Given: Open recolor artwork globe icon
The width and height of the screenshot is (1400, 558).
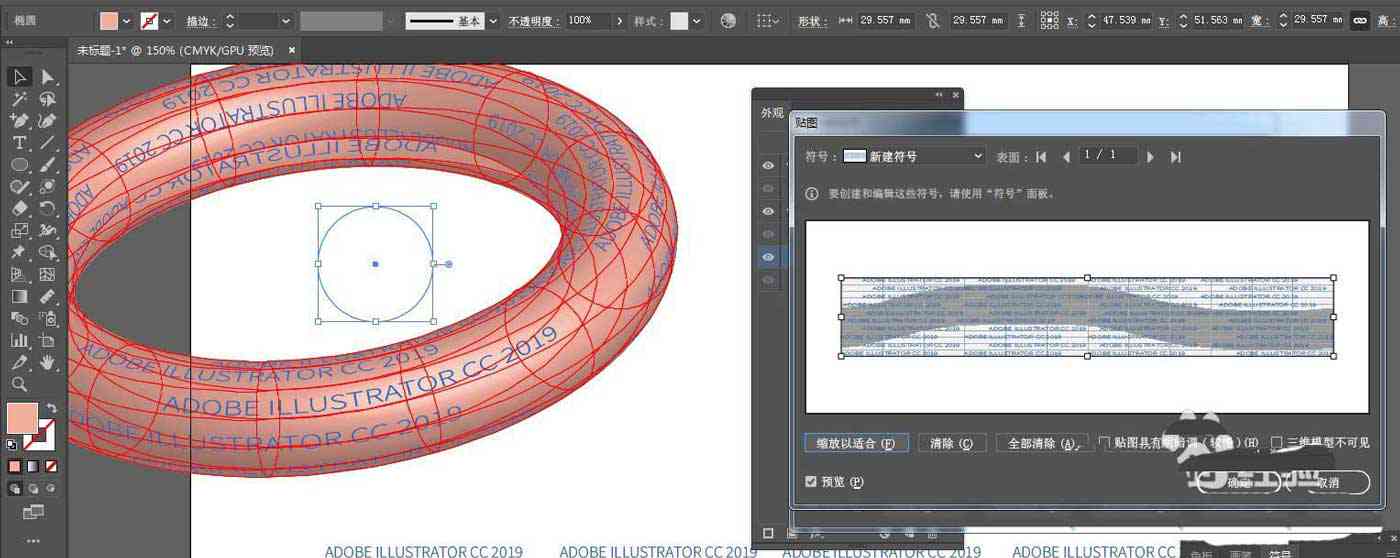Looking at the screenshot, I should click(728, 20).
